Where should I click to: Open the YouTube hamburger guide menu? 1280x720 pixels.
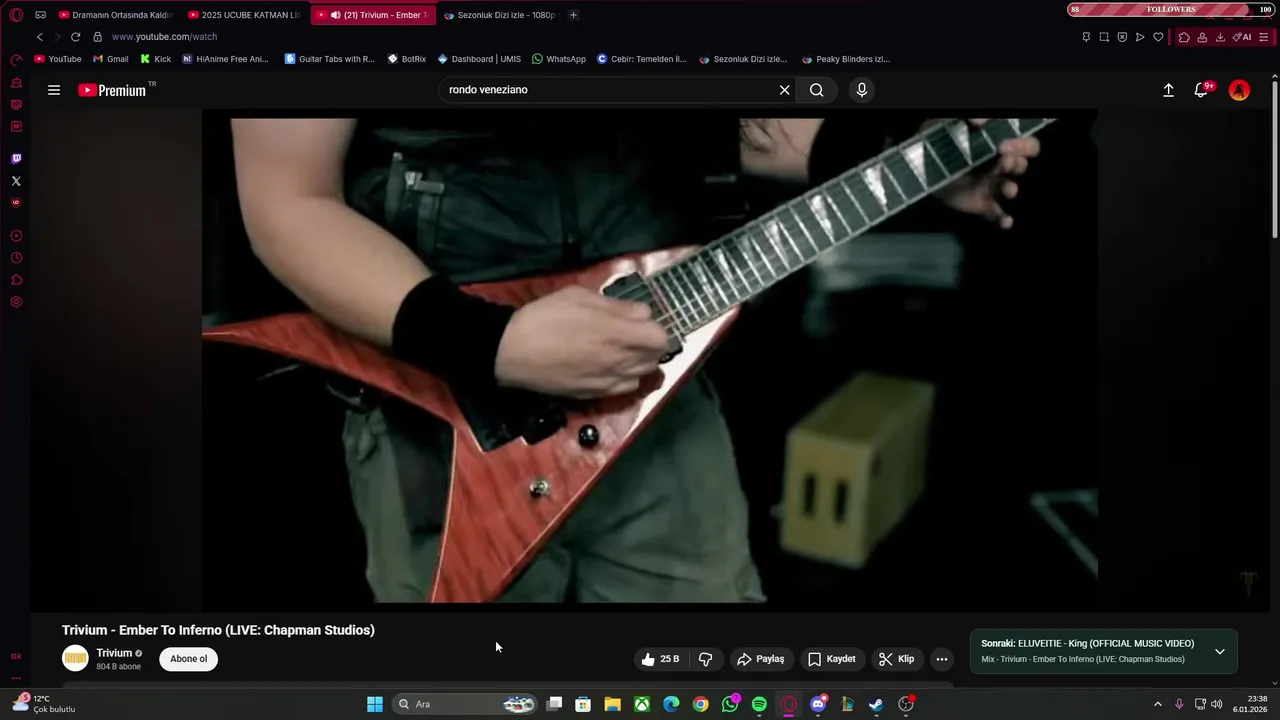coord(54,90)
